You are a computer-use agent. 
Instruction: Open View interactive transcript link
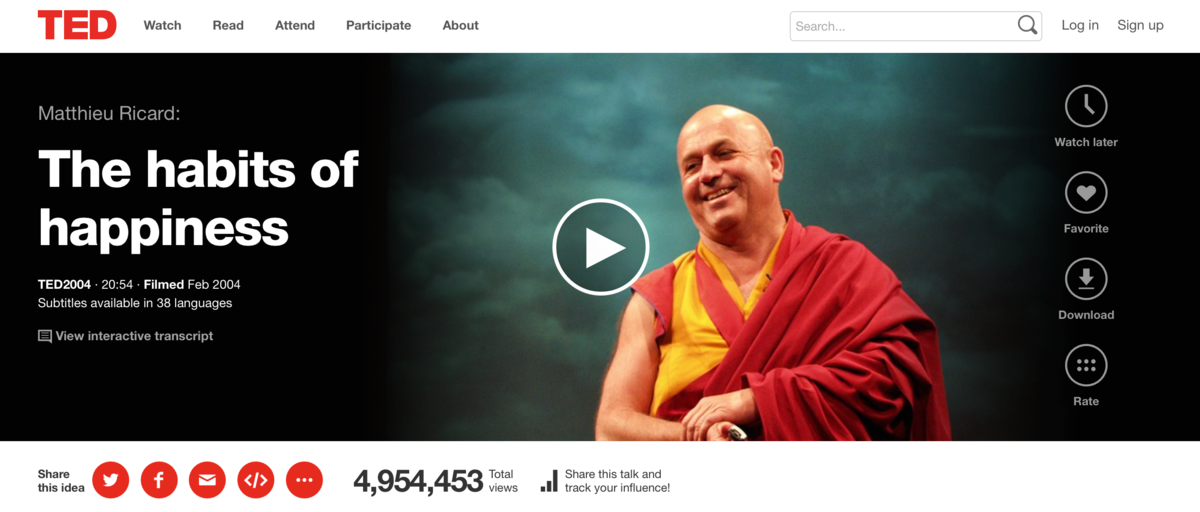[x=126, y=336]
